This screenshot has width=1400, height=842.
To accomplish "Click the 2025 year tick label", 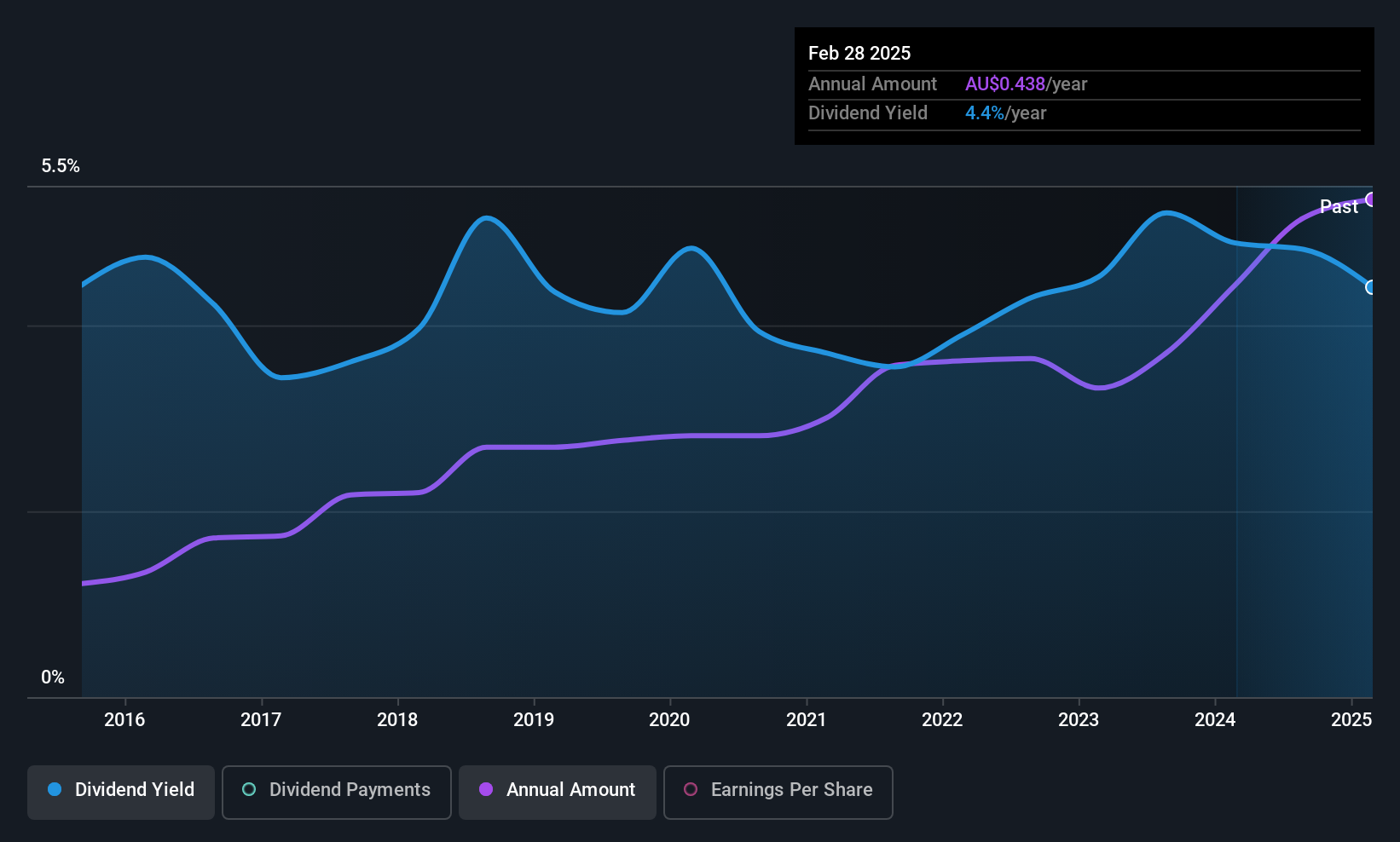I will click(x=1351, y=720).
